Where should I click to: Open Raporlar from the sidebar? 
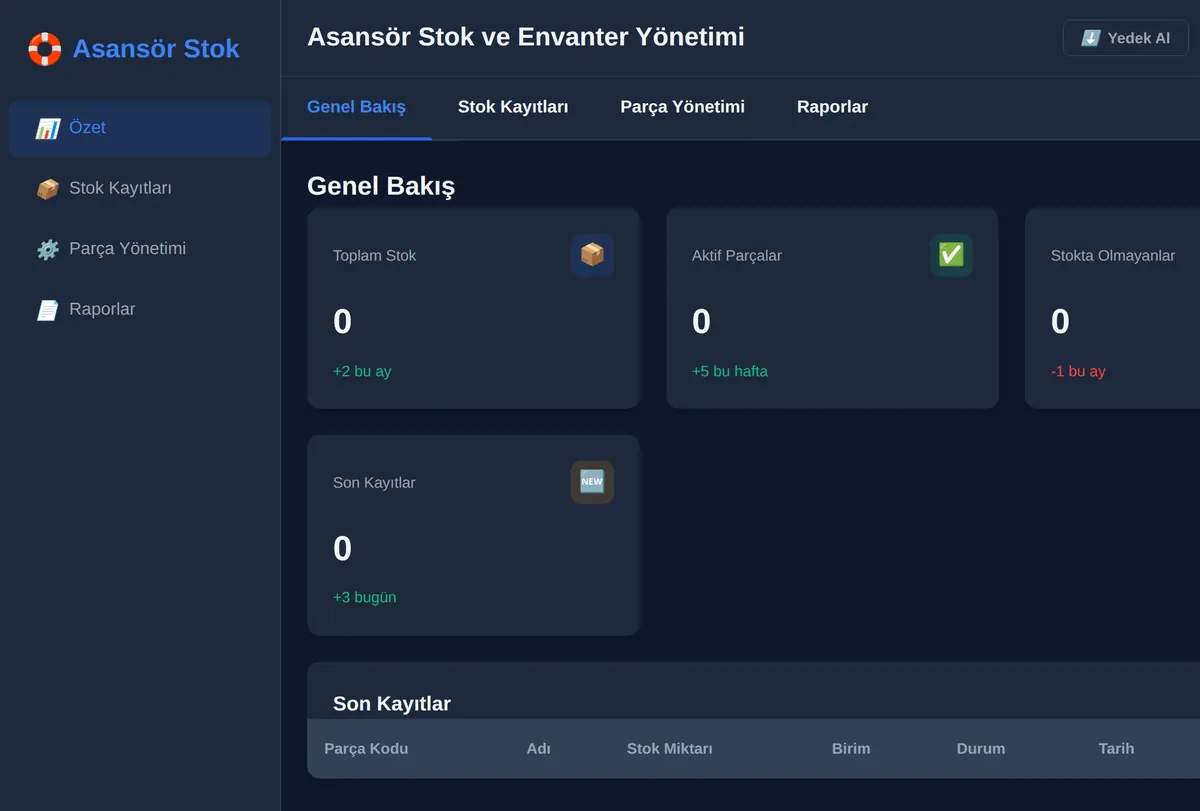pyautogui.click(x=140, y=310)
